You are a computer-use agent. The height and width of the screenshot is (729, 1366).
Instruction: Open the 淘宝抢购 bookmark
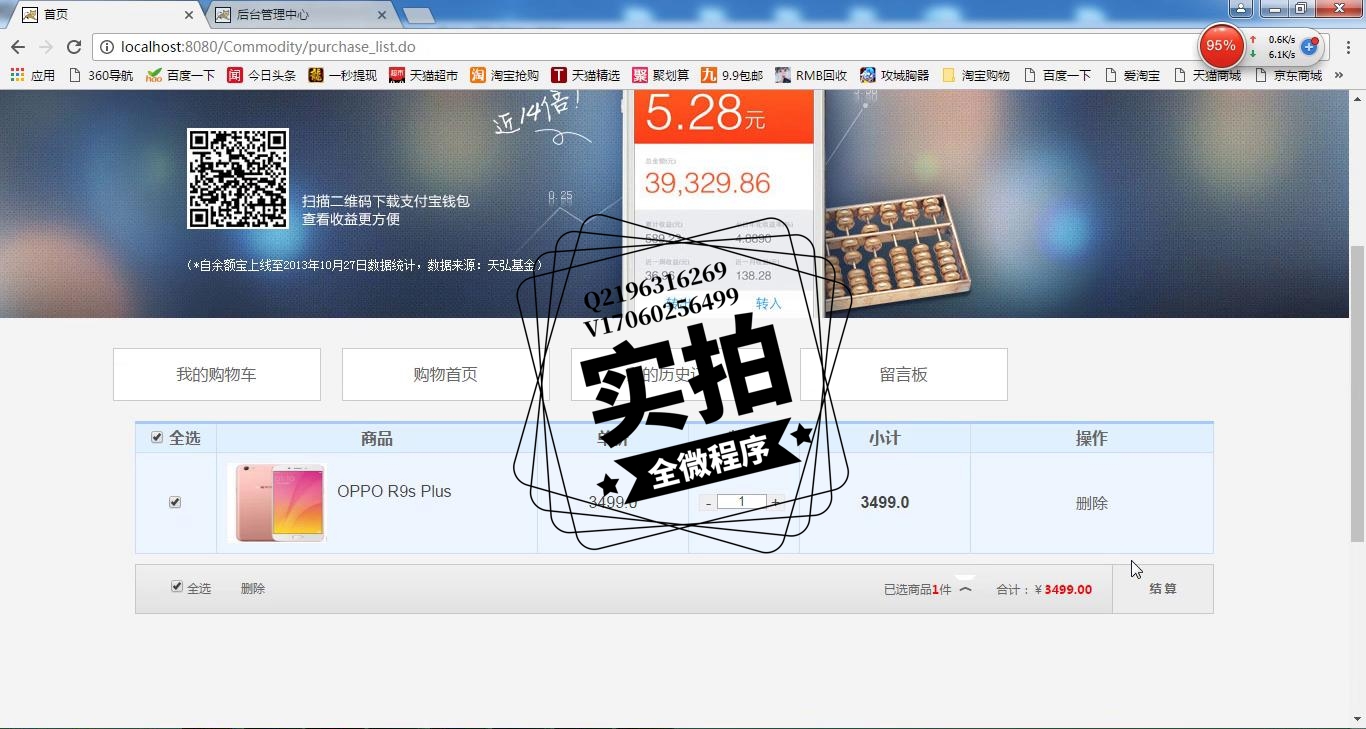504,75
